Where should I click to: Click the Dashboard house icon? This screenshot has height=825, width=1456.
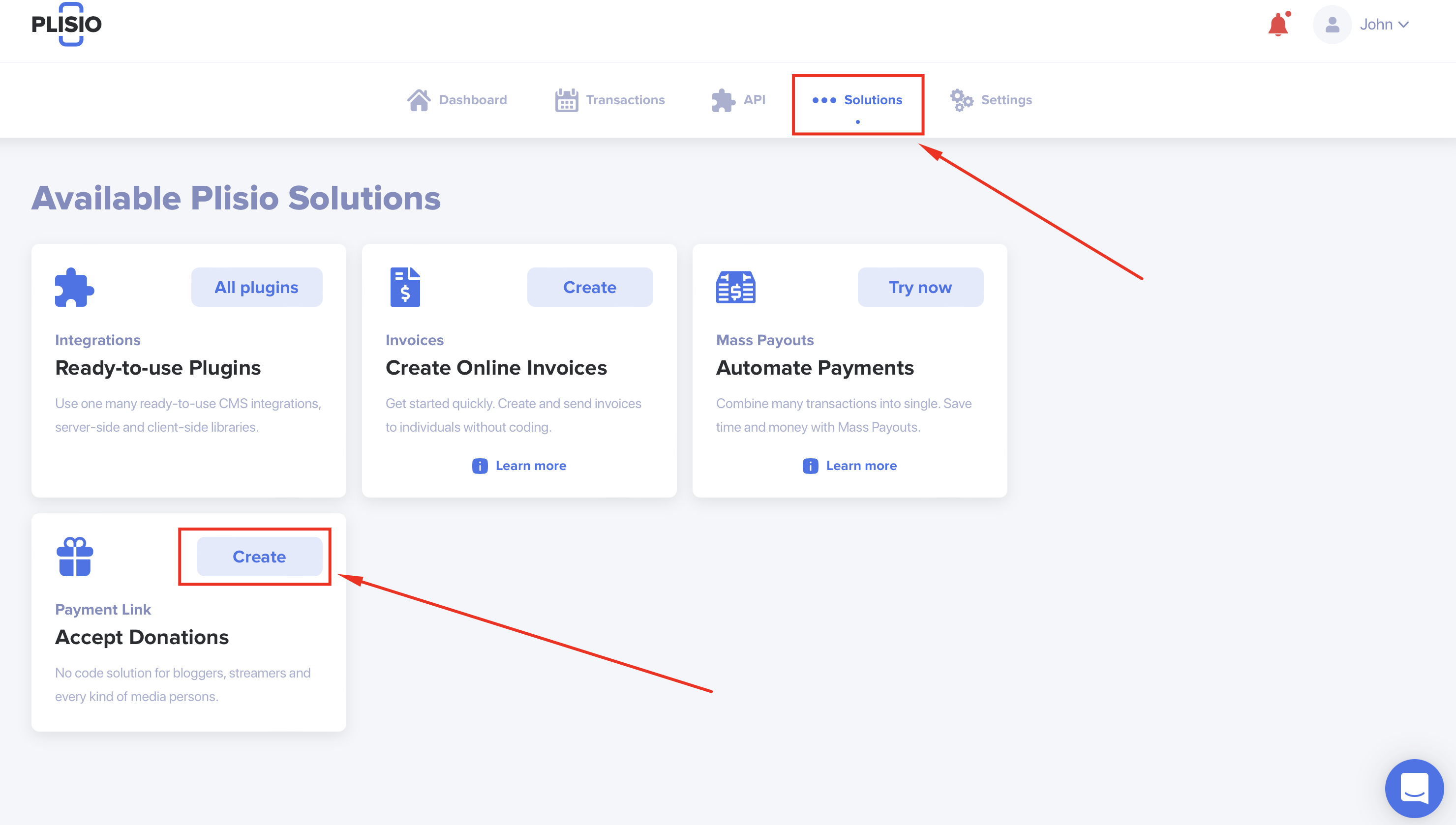(x=419, y=99)
